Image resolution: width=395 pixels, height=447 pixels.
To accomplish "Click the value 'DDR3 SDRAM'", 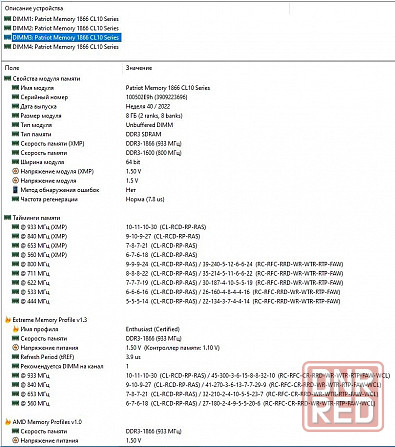I will 144,134.
